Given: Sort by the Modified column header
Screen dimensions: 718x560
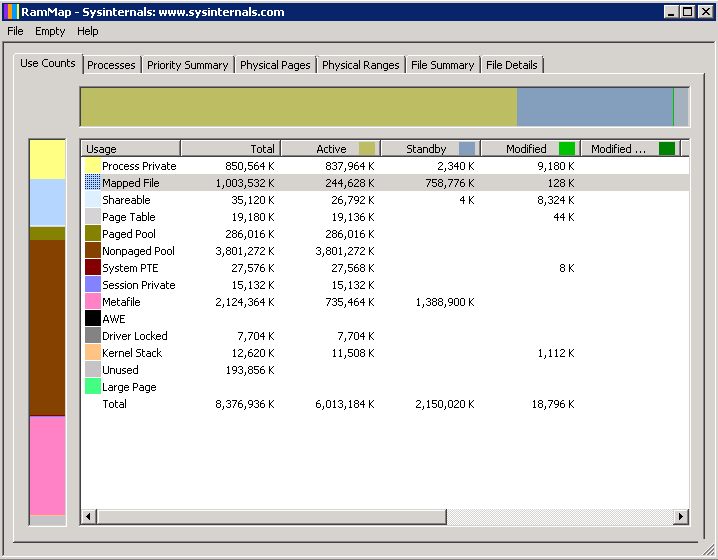Looking at the screenshot, I should pyautogui.click(x=531, y=149).
